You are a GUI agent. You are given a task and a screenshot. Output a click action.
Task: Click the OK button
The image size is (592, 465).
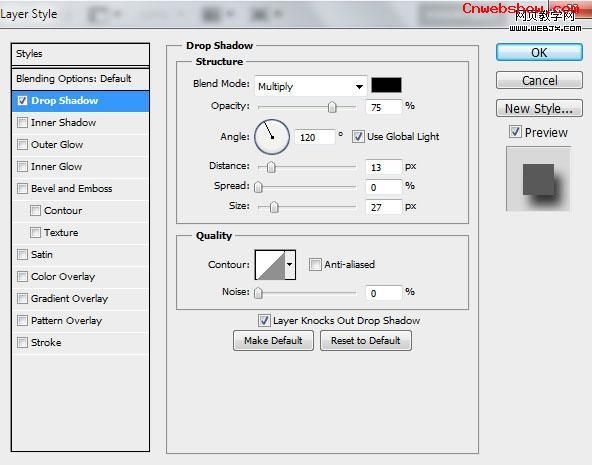(x=539, y=52)
